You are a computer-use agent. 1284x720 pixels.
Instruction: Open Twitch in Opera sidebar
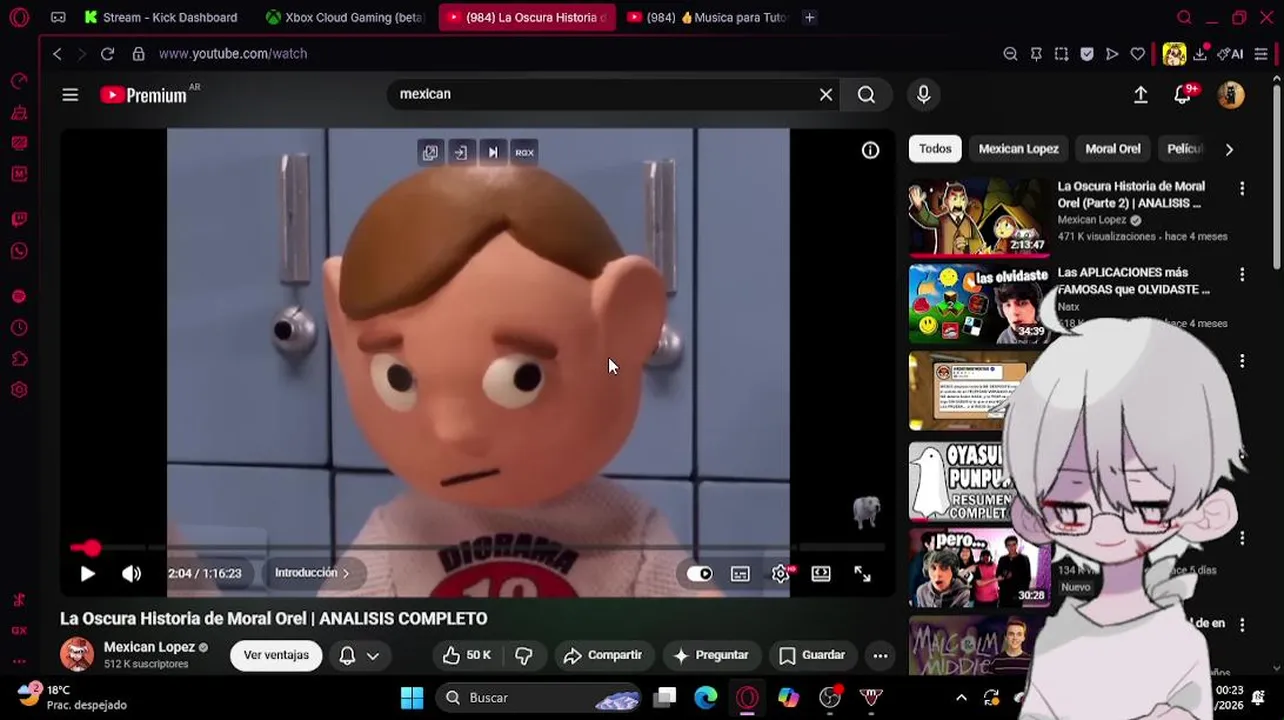pos(19,219)
